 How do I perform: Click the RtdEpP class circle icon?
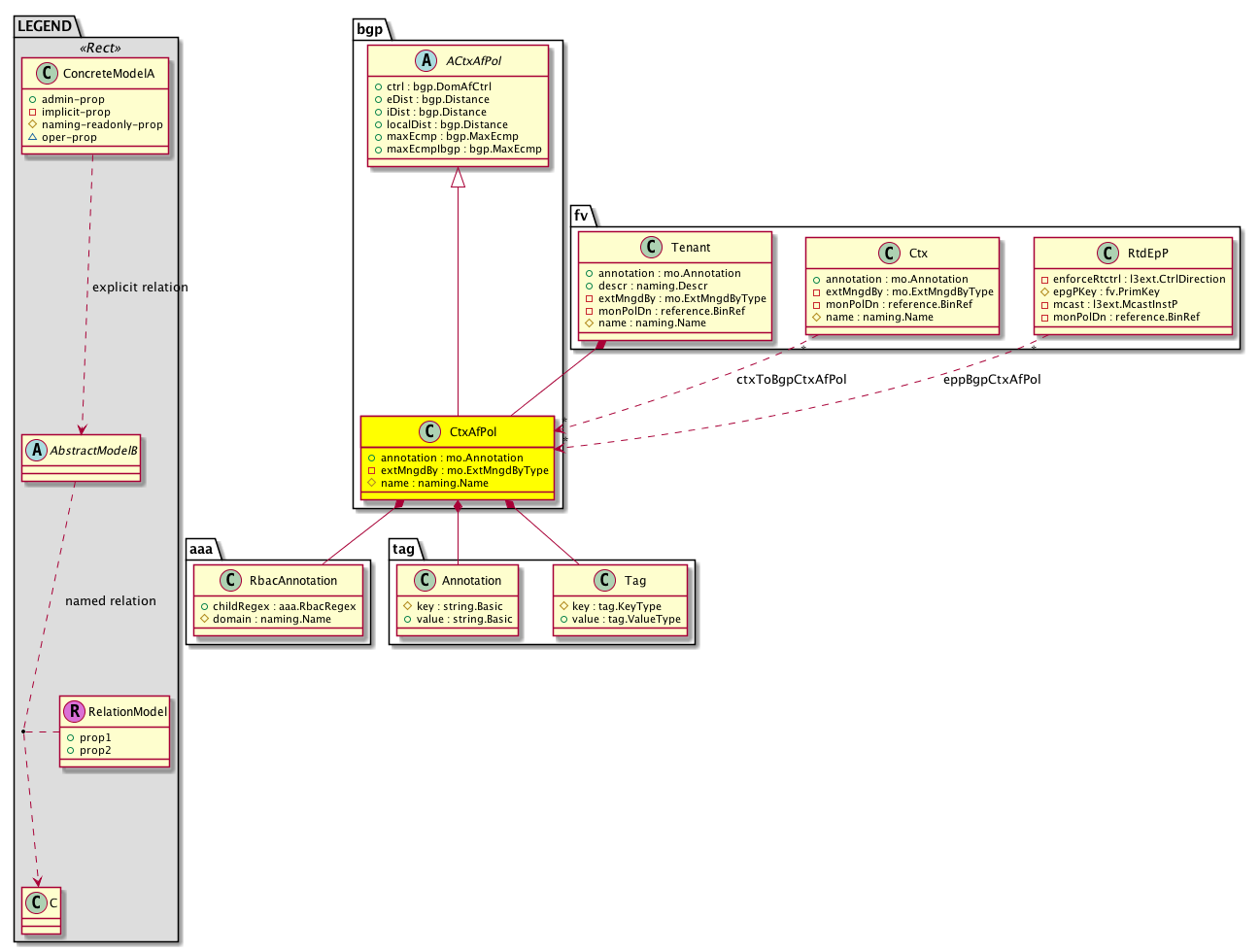[1108, 254]
